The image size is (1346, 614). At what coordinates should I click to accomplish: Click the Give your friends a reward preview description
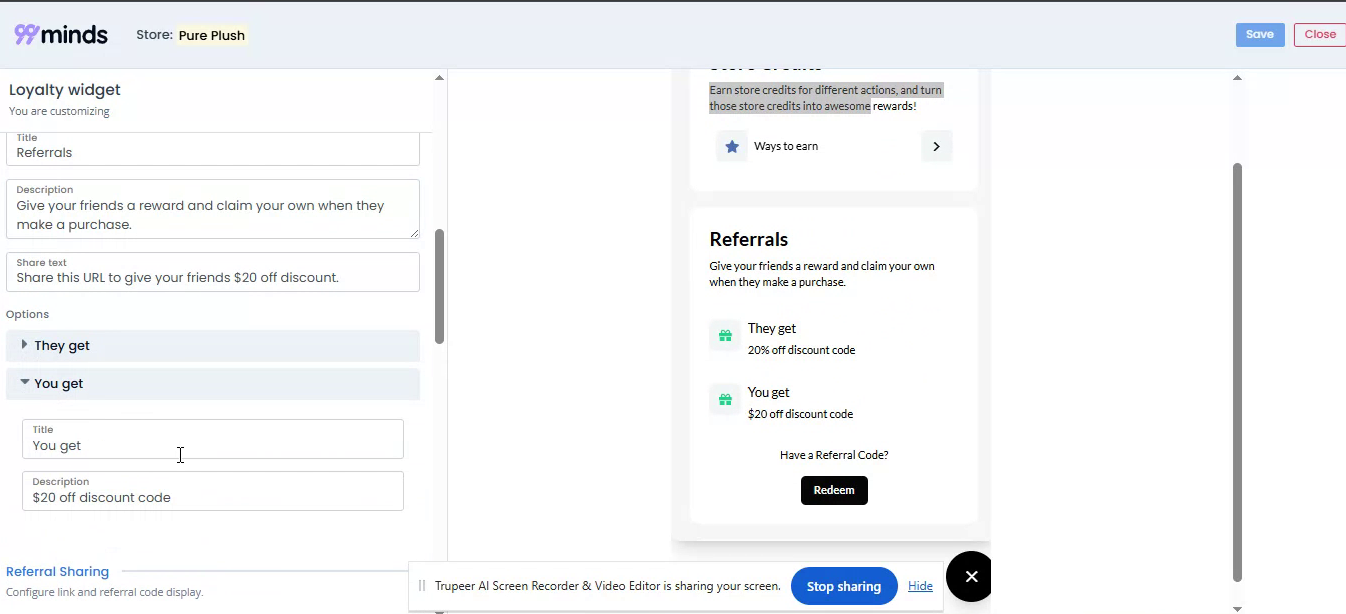pos(822,274)
